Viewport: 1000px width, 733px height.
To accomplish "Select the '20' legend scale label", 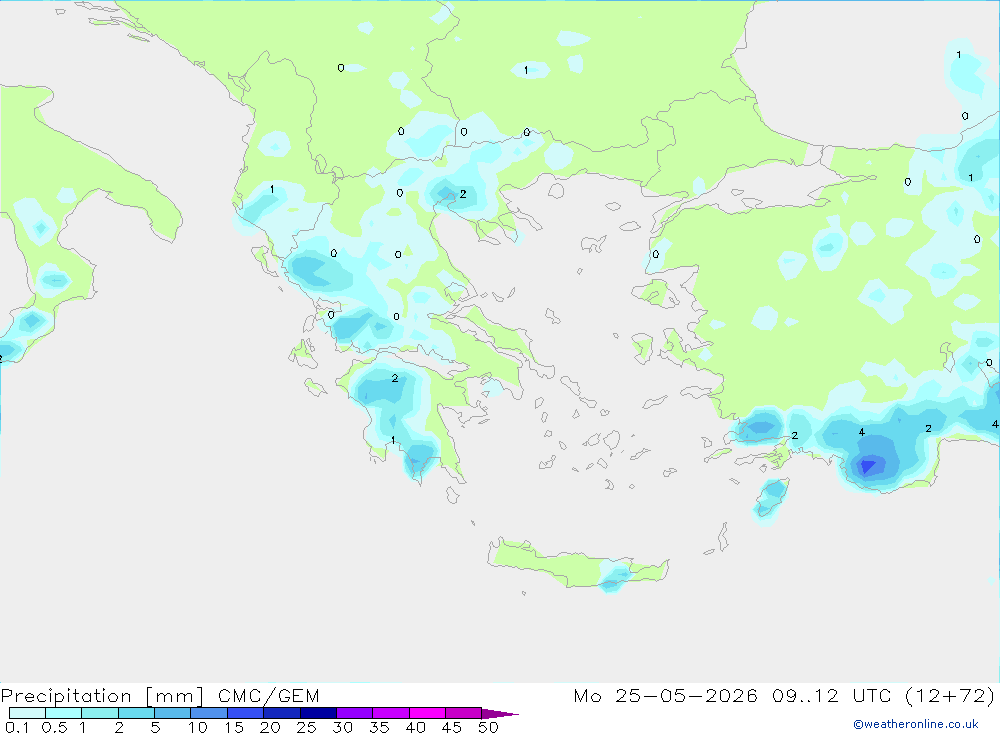I will pyautogui.click(x=270, y=727).
